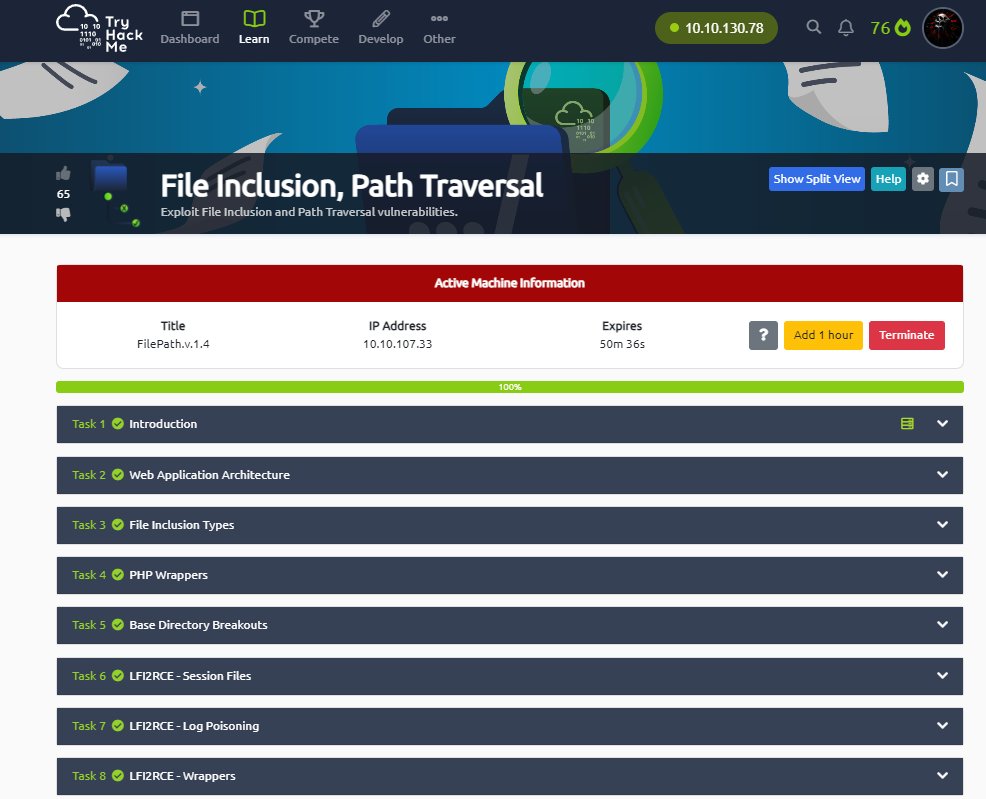
Task: Open the room settings gear
Action: (x=922, y=179)
